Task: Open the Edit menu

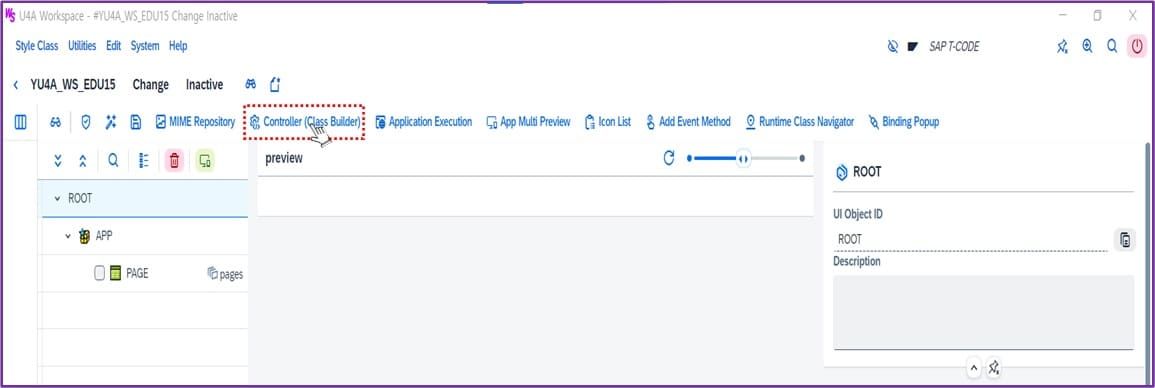Action: point(113,46)
